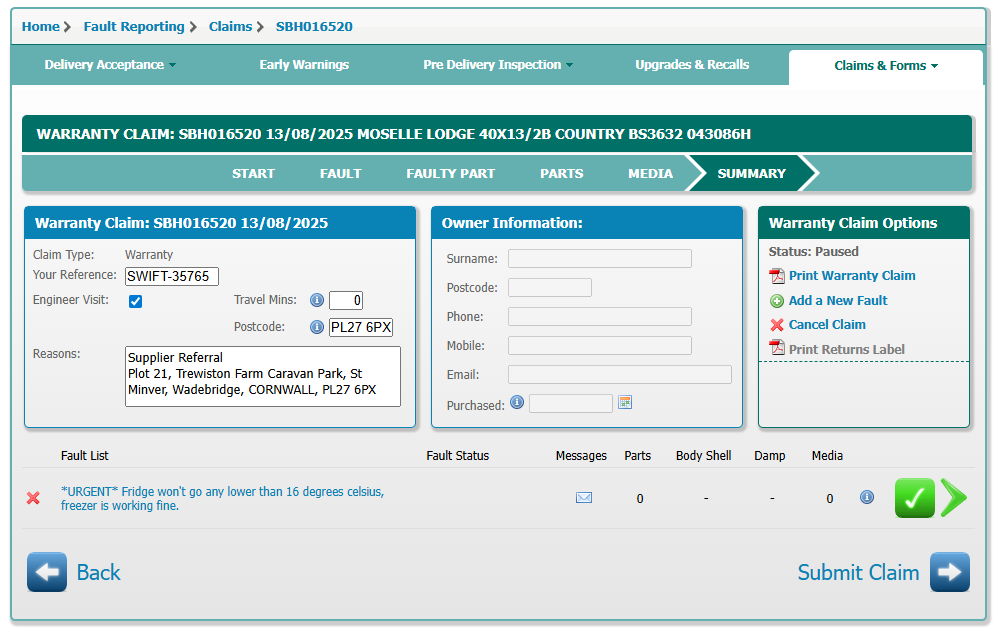Click Add a New Fault link
This screenshot has height=632, width=997.
837,300
